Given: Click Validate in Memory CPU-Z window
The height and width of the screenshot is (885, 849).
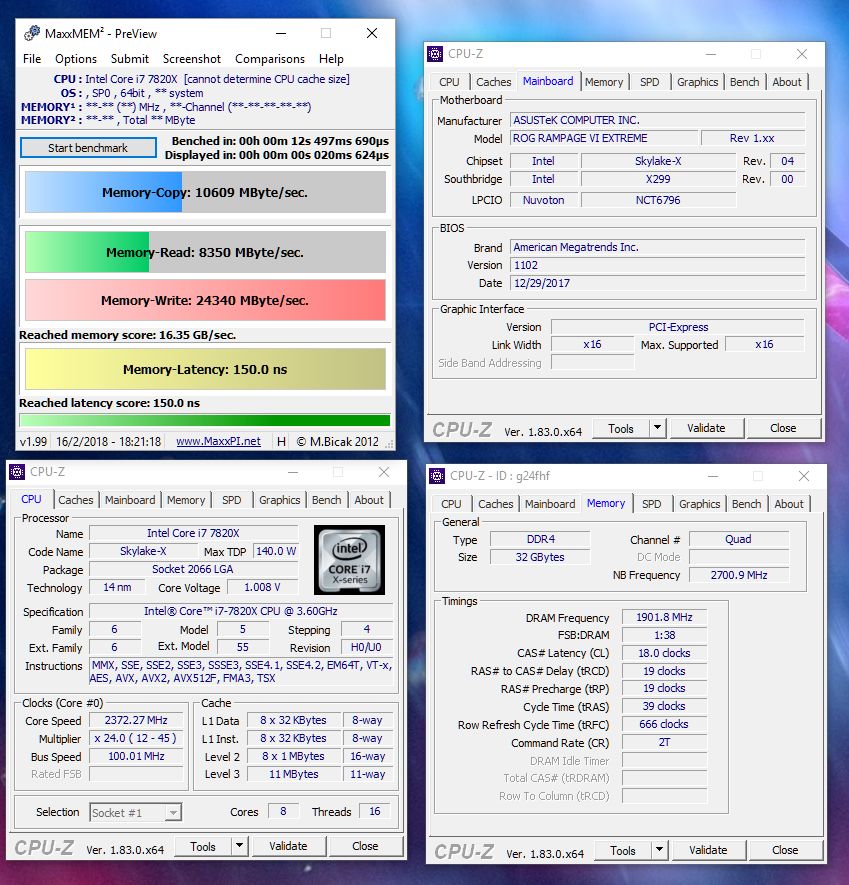Looking at the screenshot, I should (x=708, y=850).
